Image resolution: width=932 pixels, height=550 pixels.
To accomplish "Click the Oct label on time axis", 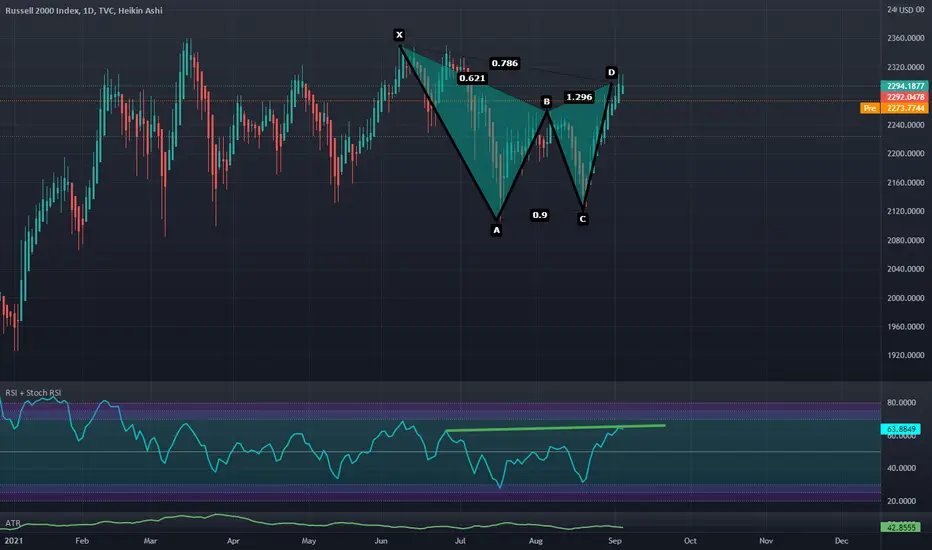I will tap(690, 540).
